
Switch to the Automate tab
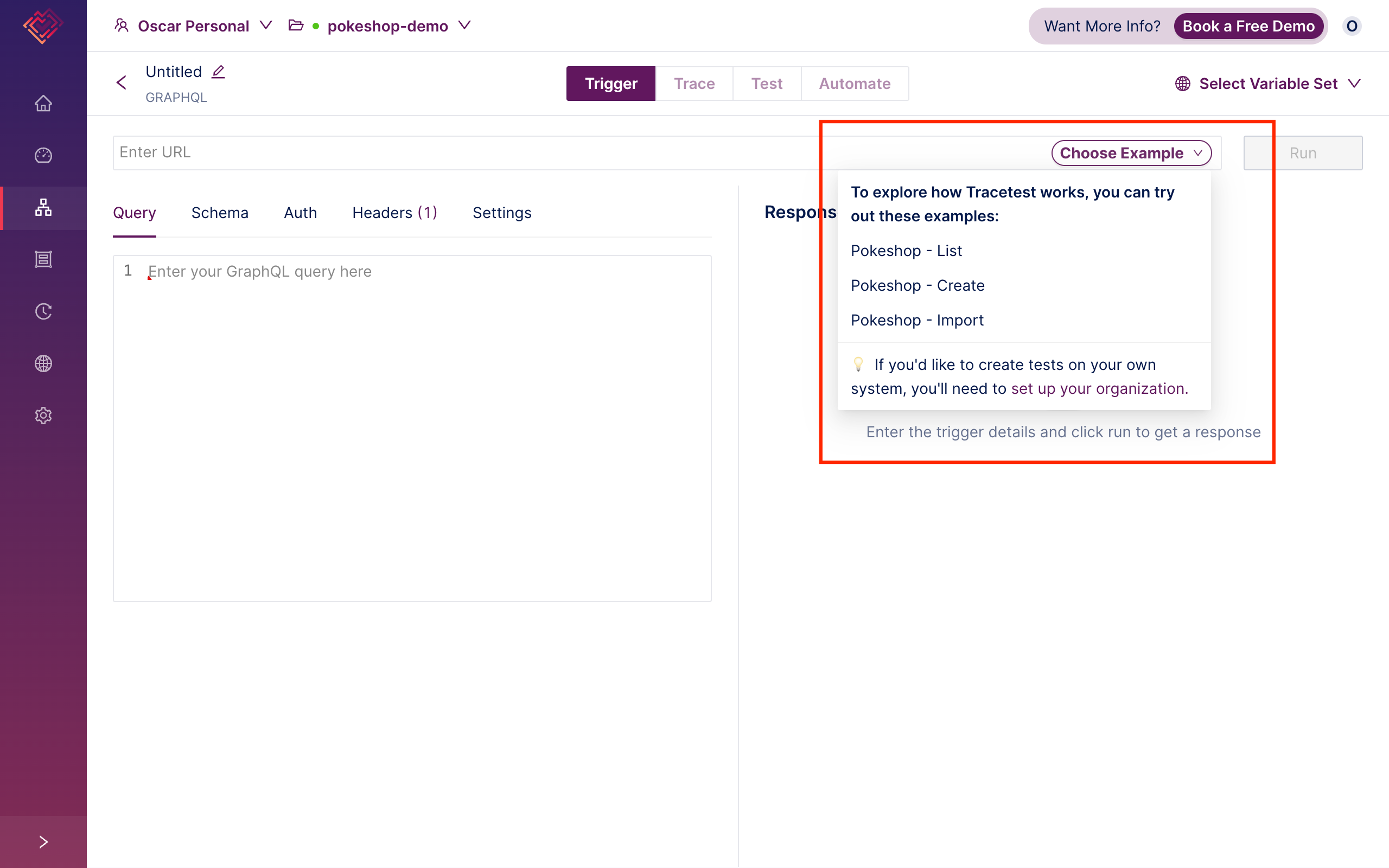point(855,84)
